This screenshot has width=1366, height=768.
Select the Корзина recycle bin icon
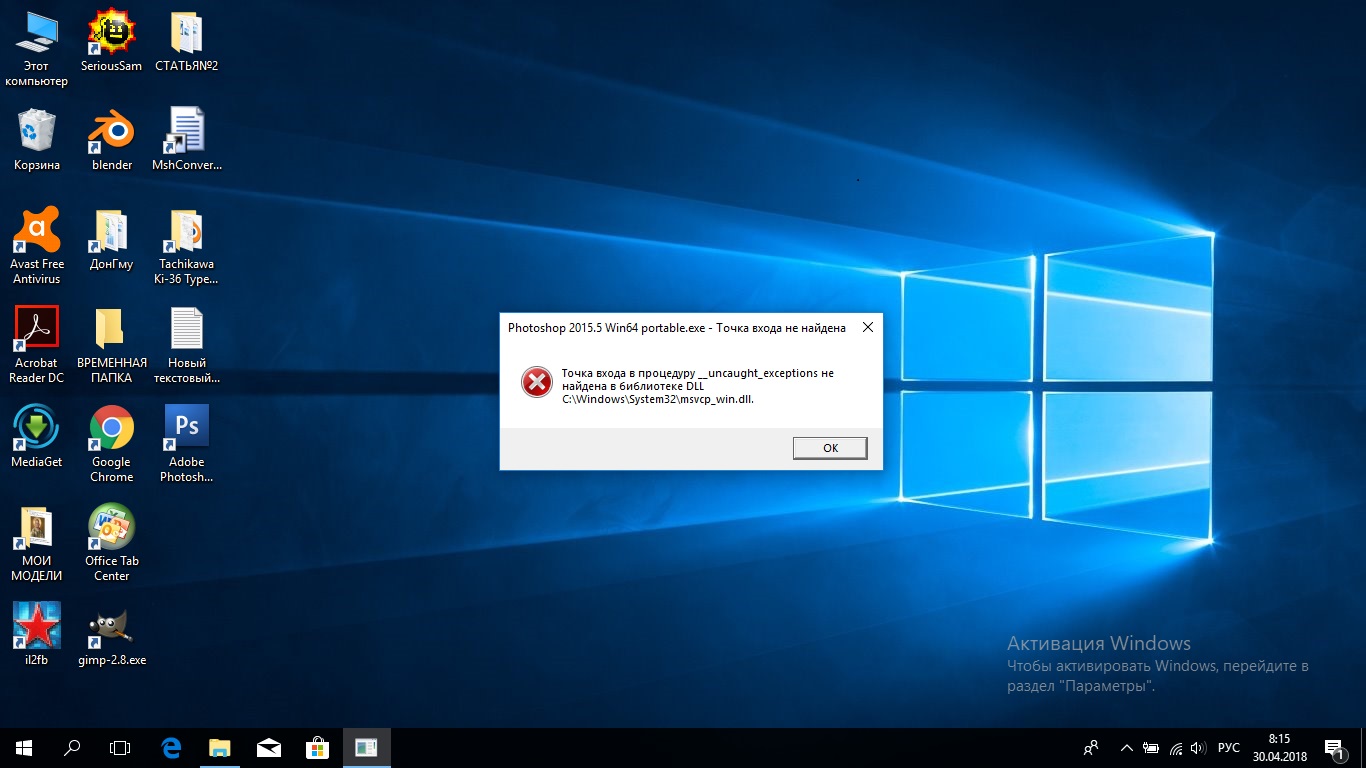[36, 140]
